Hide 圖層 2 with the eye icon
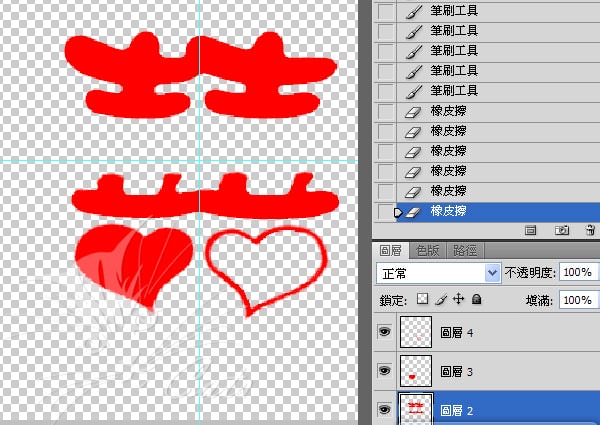600x425 pixels. 384,409
